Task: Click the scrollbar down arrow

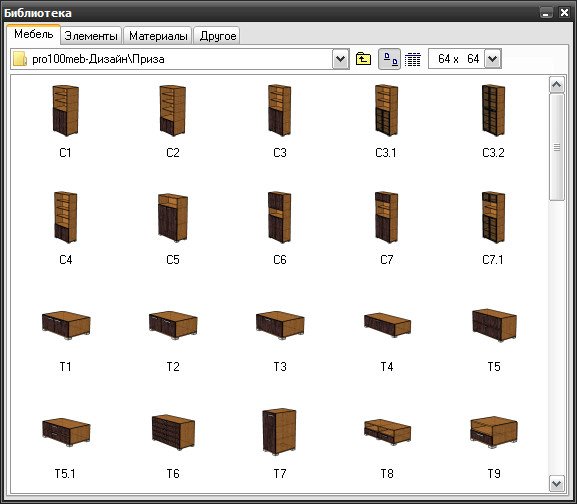Action: [556, 483]
